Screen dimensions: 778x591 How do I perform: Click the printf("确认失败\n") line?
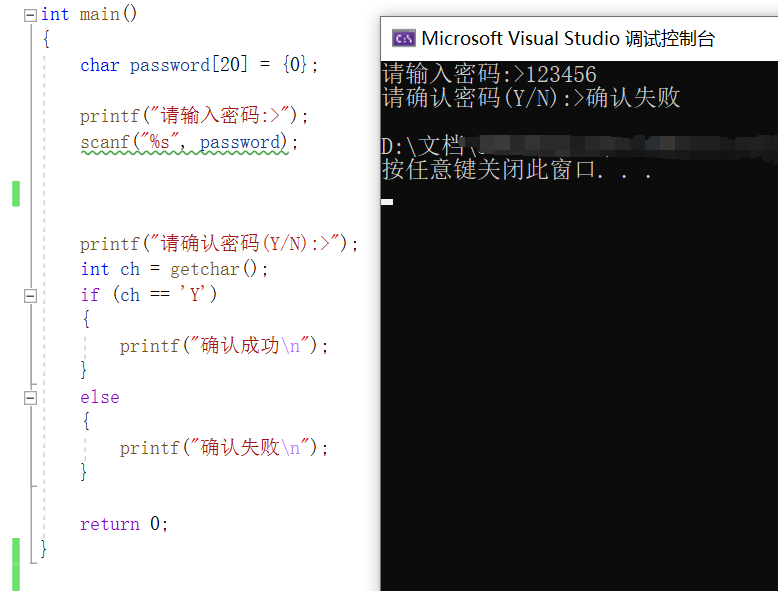pyautogui.click(x=224, y=448)
